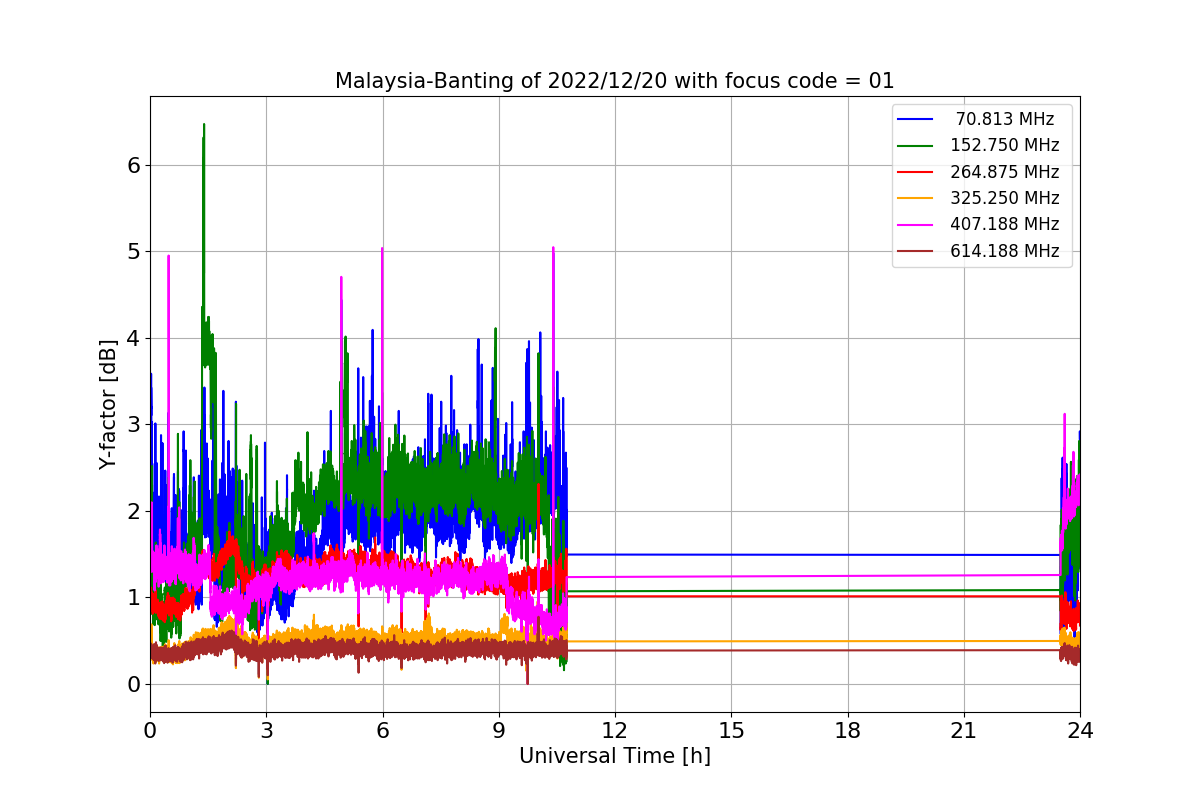Click y-axis tick label '1'
Viewport: 1200px width, 800px height.
133,597
